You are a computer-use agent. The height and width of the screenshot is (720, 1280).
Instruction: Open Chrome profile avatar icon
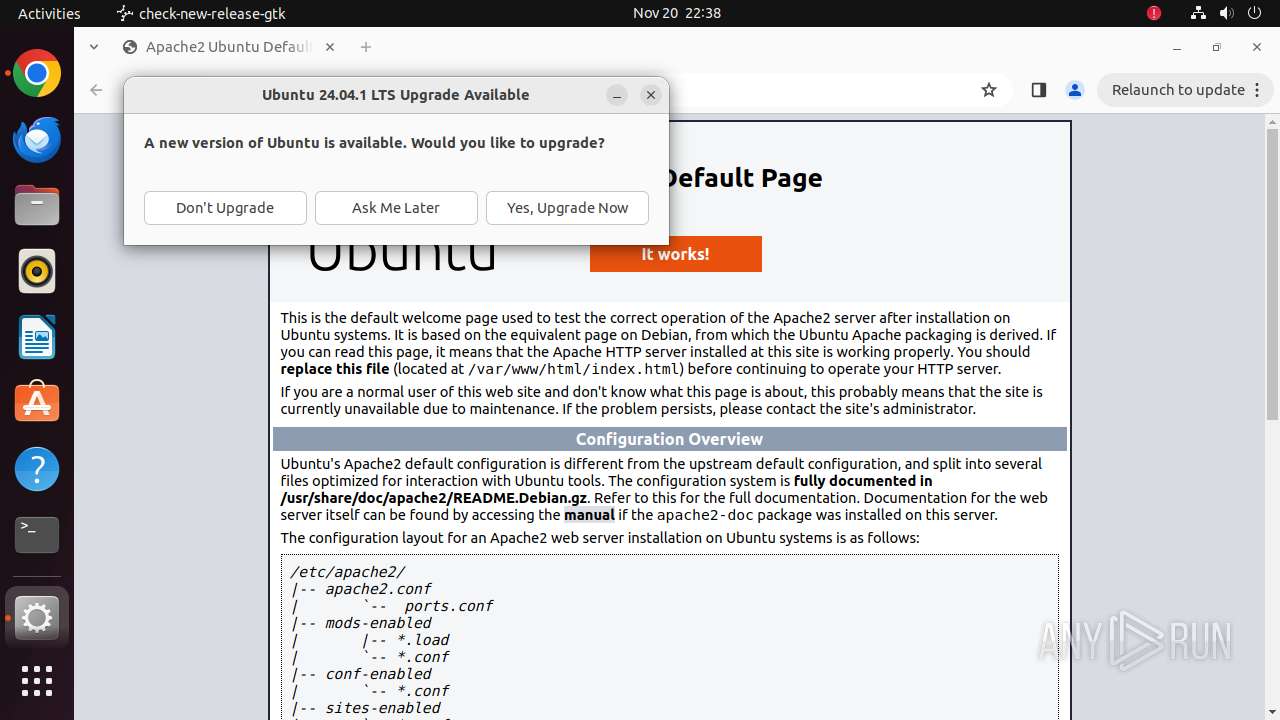point(1075,90)
